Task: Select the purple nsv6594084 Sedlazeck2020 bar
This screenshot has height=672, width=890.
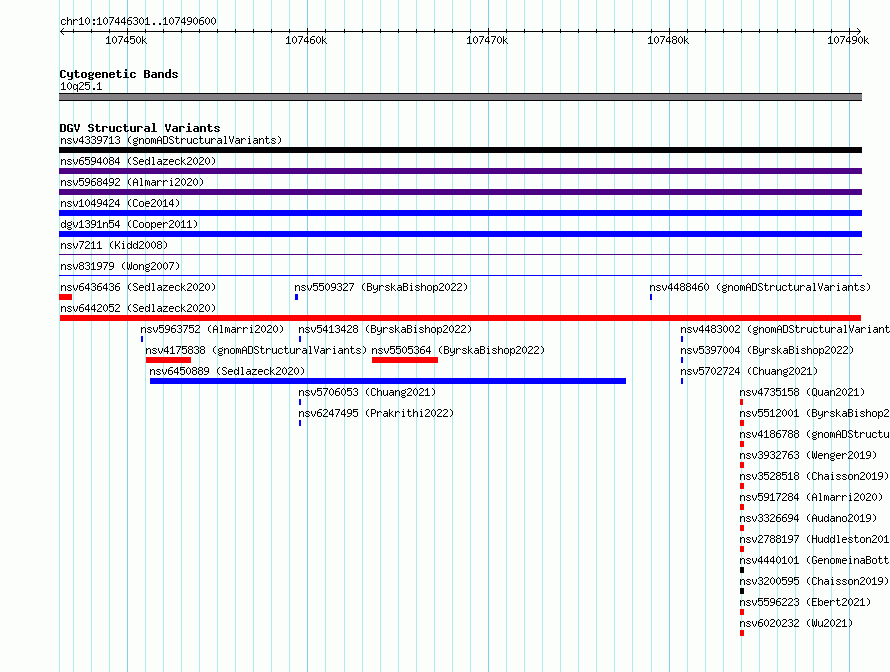Action: [x=460, y=171]
